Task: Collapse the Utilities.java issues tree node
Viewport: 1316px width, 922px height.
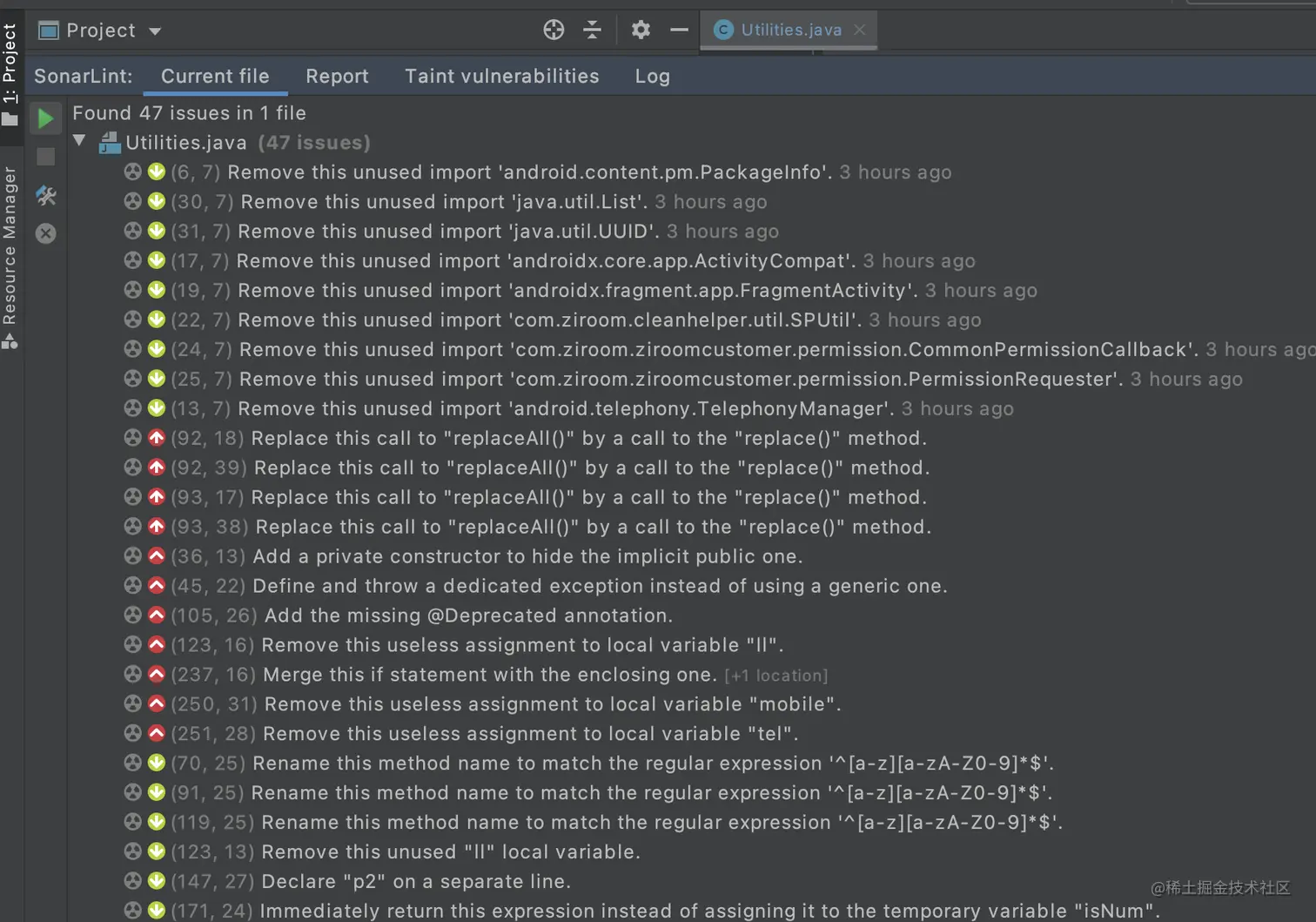Action: (79, 141)
